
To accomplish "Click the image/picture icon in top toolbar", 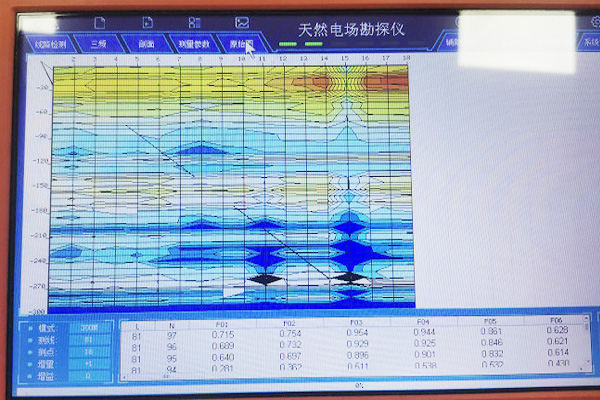I will click(x=241, y=22).
